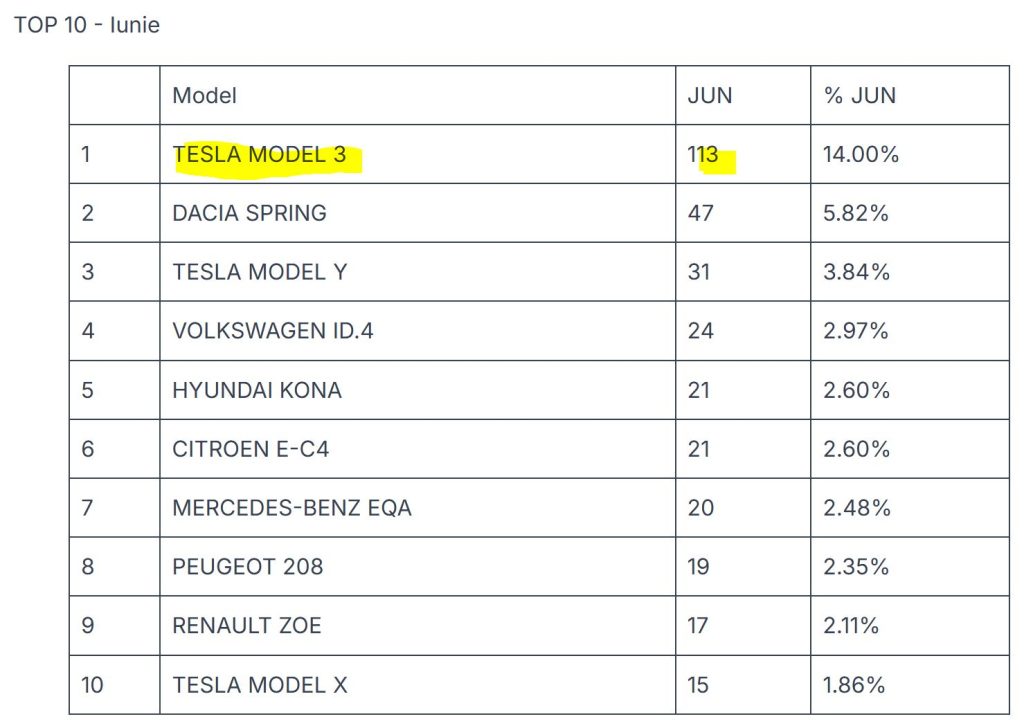This screenshot has width=1024, height=728.
Task: Click the JUN column header
Action: [709, 96]
